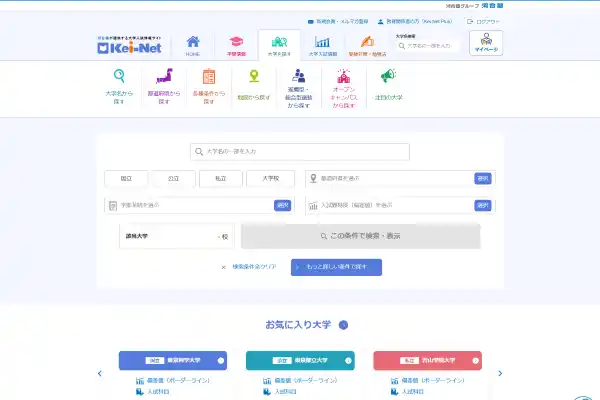The width and height of the screenshot is (600, 400).
Task: Open the academic field 選択 selector
Action: [x=282, y=205]
